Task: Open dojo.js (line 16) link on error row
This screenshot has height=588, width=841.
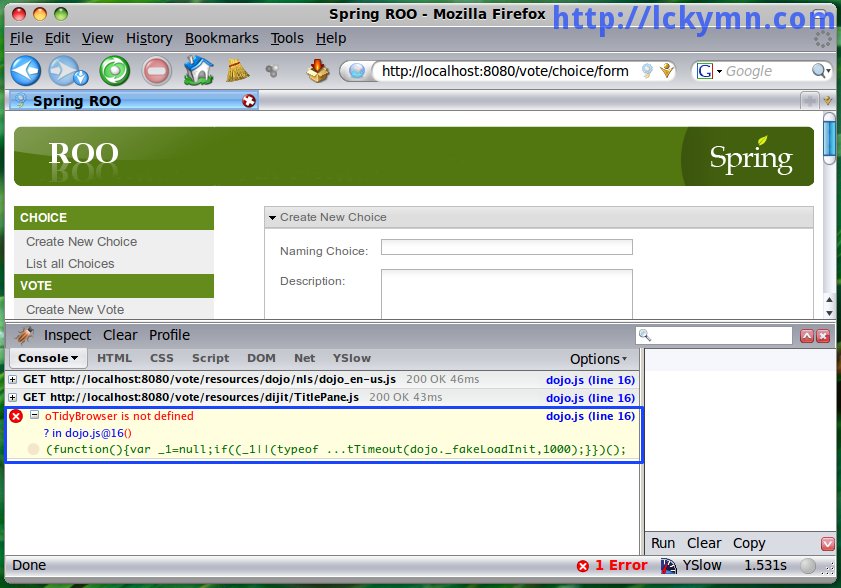Action: click(590, 416)
